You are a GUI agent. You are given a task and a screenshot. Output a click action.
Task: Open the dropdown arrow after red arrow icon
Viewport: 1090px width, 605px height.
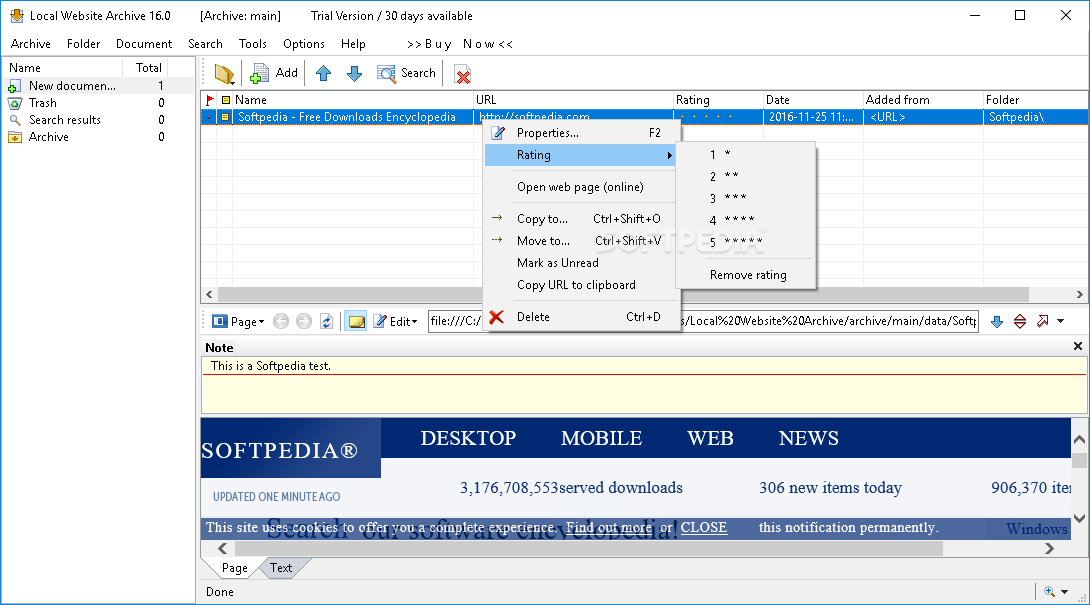[1060, 321]
